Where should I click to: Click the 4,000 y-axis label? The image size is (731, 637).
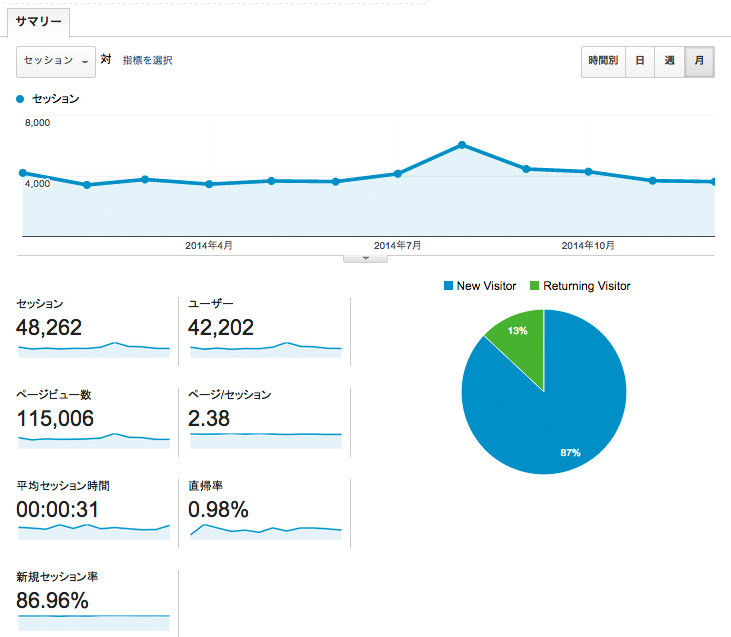pos(37,184)
